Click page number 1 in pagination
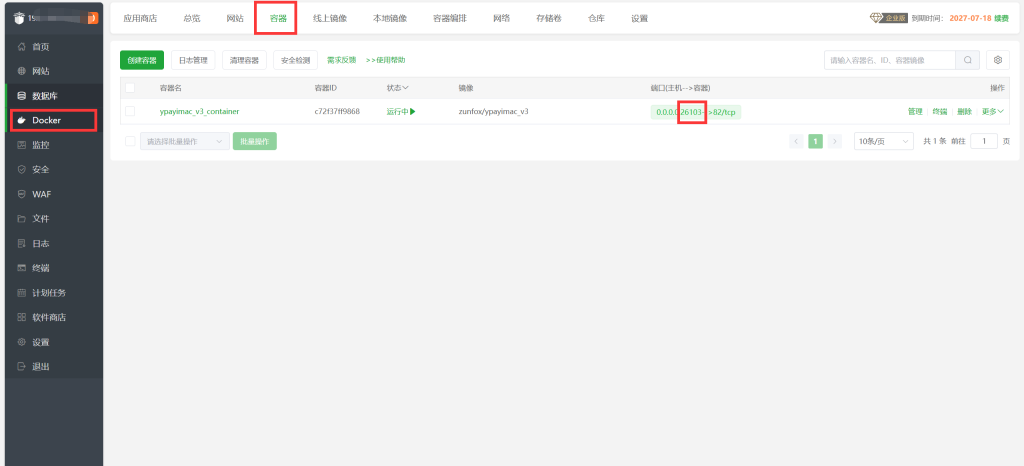Viewport: 1024px width, 466px height. click(816, 142)
